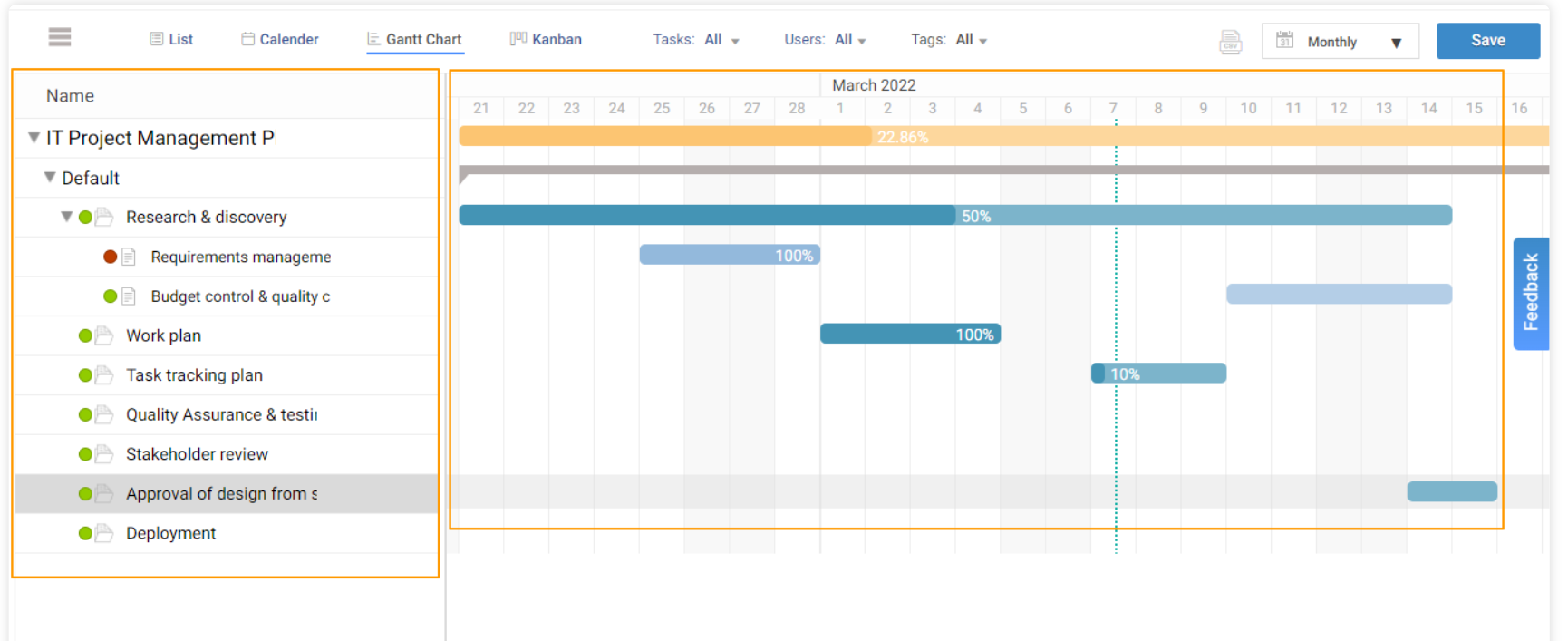Screen dimensions: 1568x641
Task: Click green status dot on Work plan
Action: point(85,335)
